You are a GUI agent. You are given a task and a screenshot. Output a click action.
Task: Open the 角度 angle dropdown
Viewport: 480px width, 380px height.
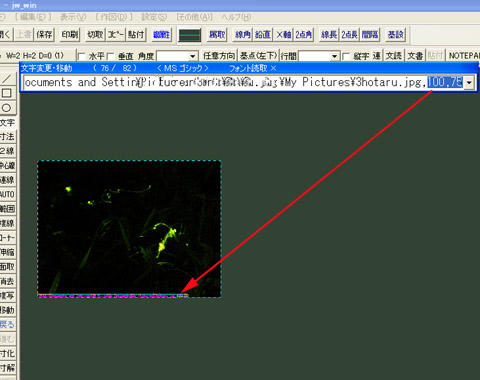pyautogui.click(x=193, y=56)
